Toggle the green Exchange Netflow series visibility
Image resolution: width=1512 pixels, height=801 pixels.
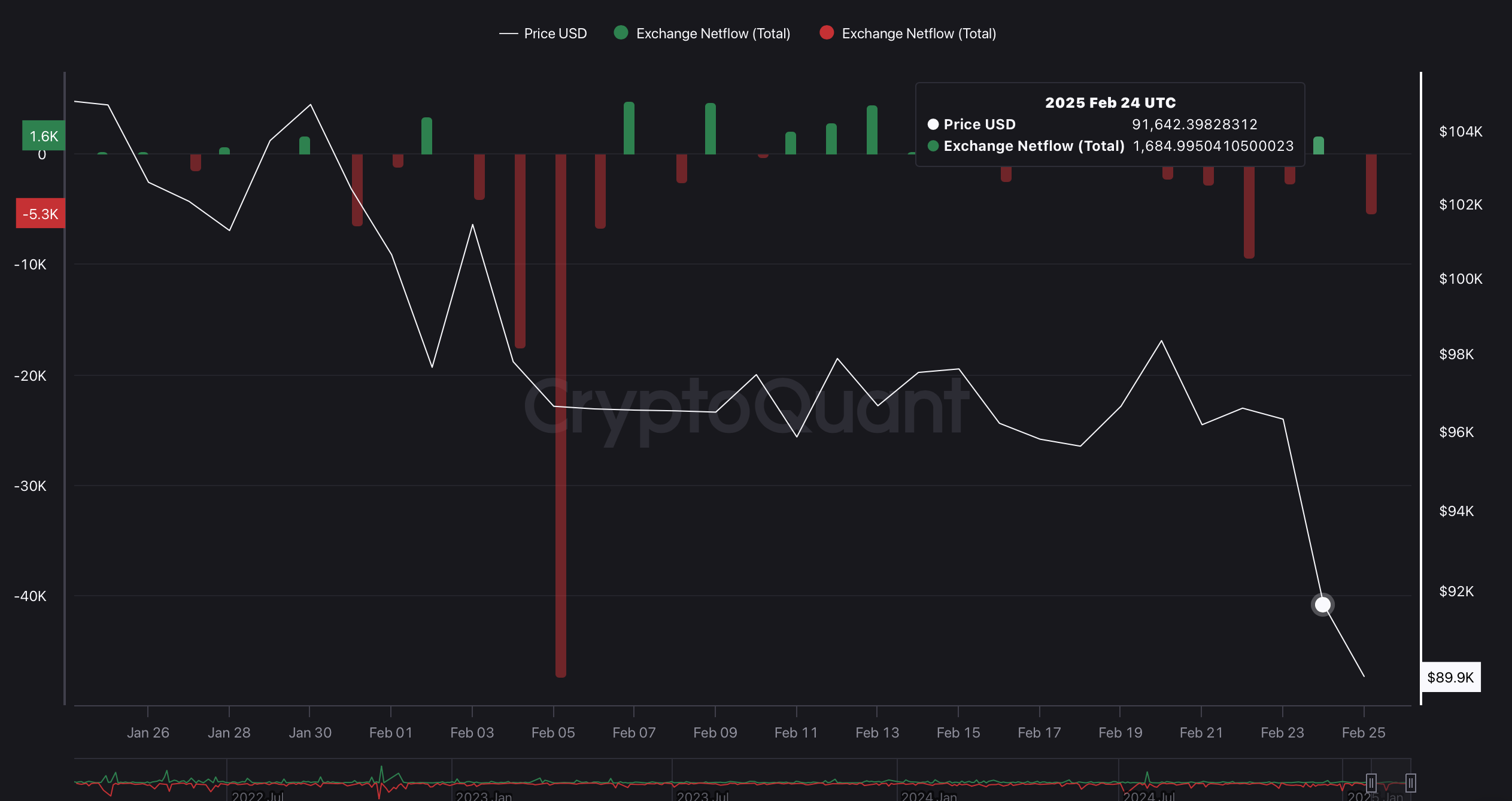[x=712, y=34]
